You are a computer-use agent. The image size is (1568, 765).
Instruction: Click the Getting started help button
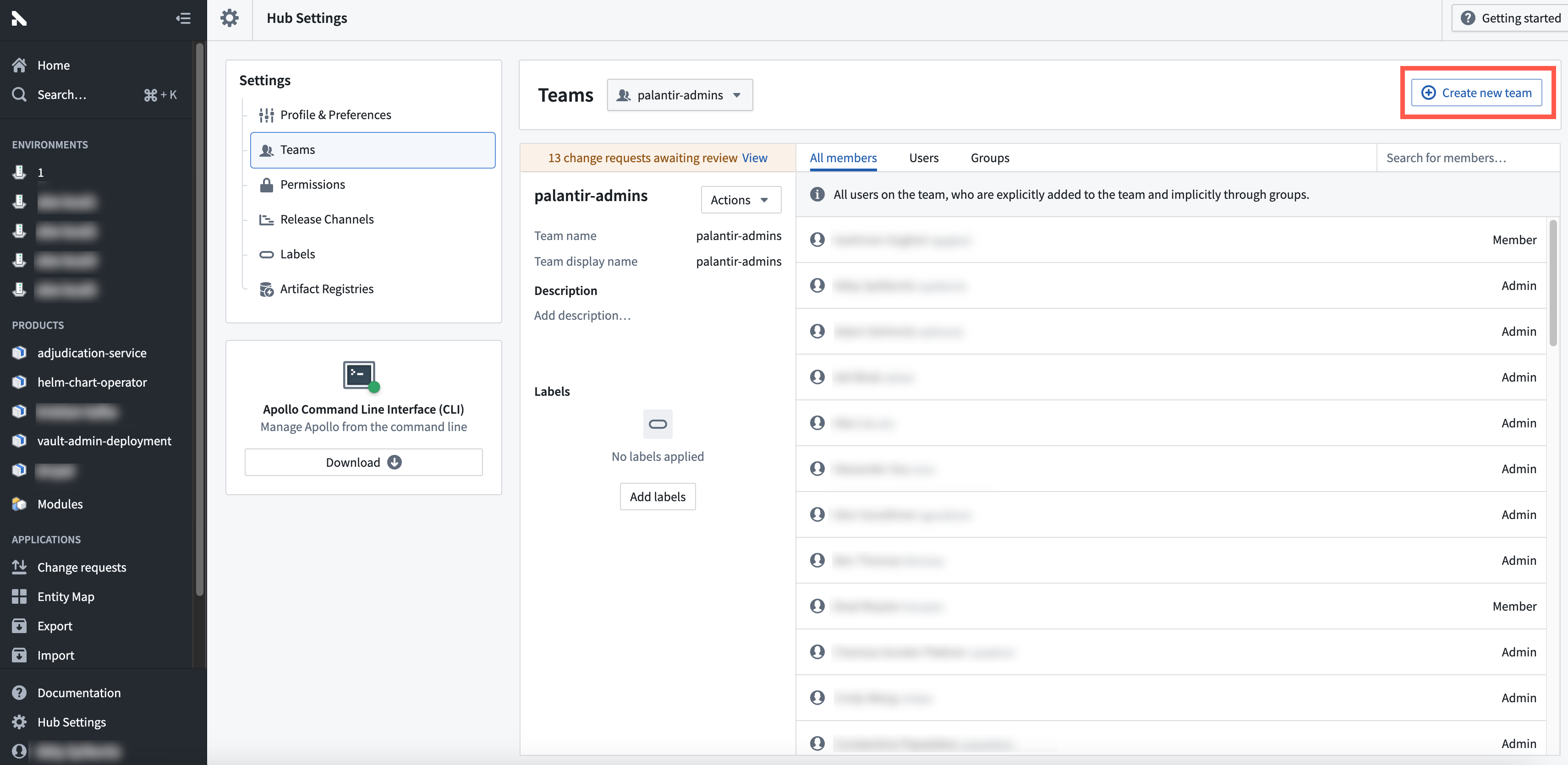(x=1510, y=18)
